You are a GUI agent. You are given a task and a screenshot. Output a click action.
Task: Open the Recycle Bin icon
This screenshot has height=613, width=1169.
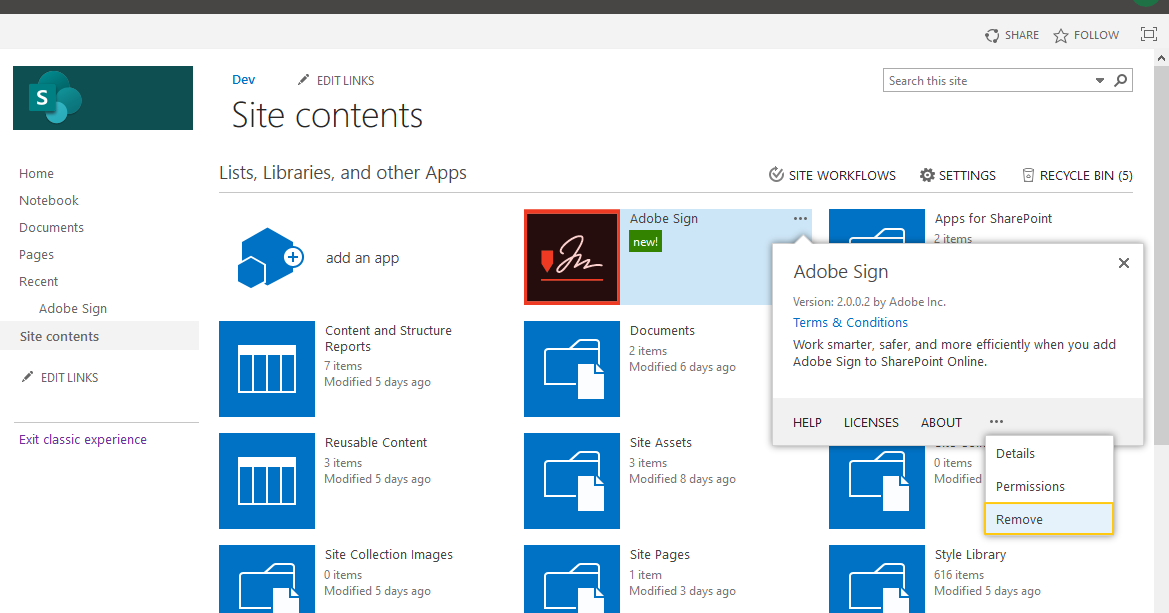pos(1028,175)
